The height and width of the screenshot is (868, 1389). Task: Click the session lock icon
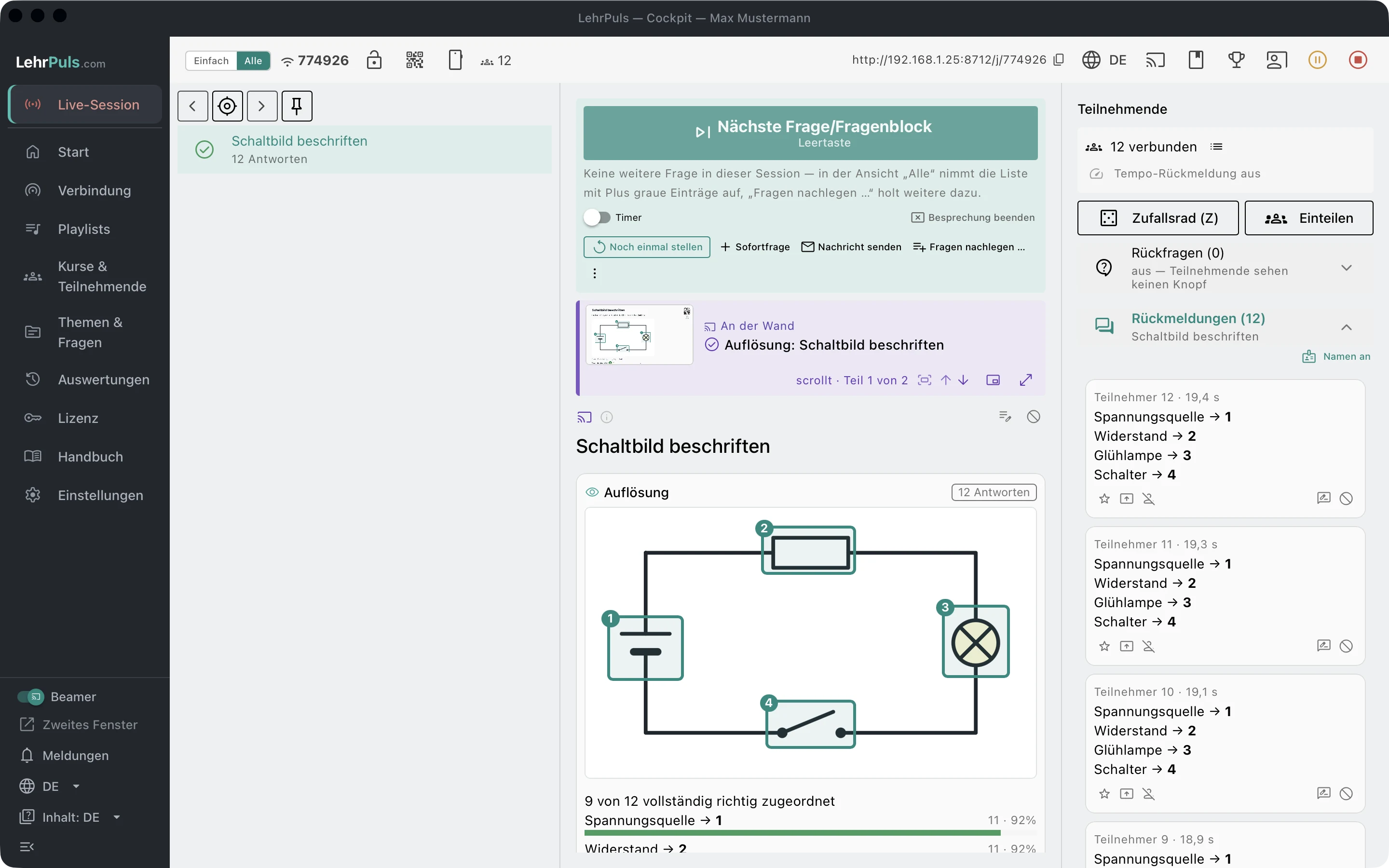(x=374, y=60)
